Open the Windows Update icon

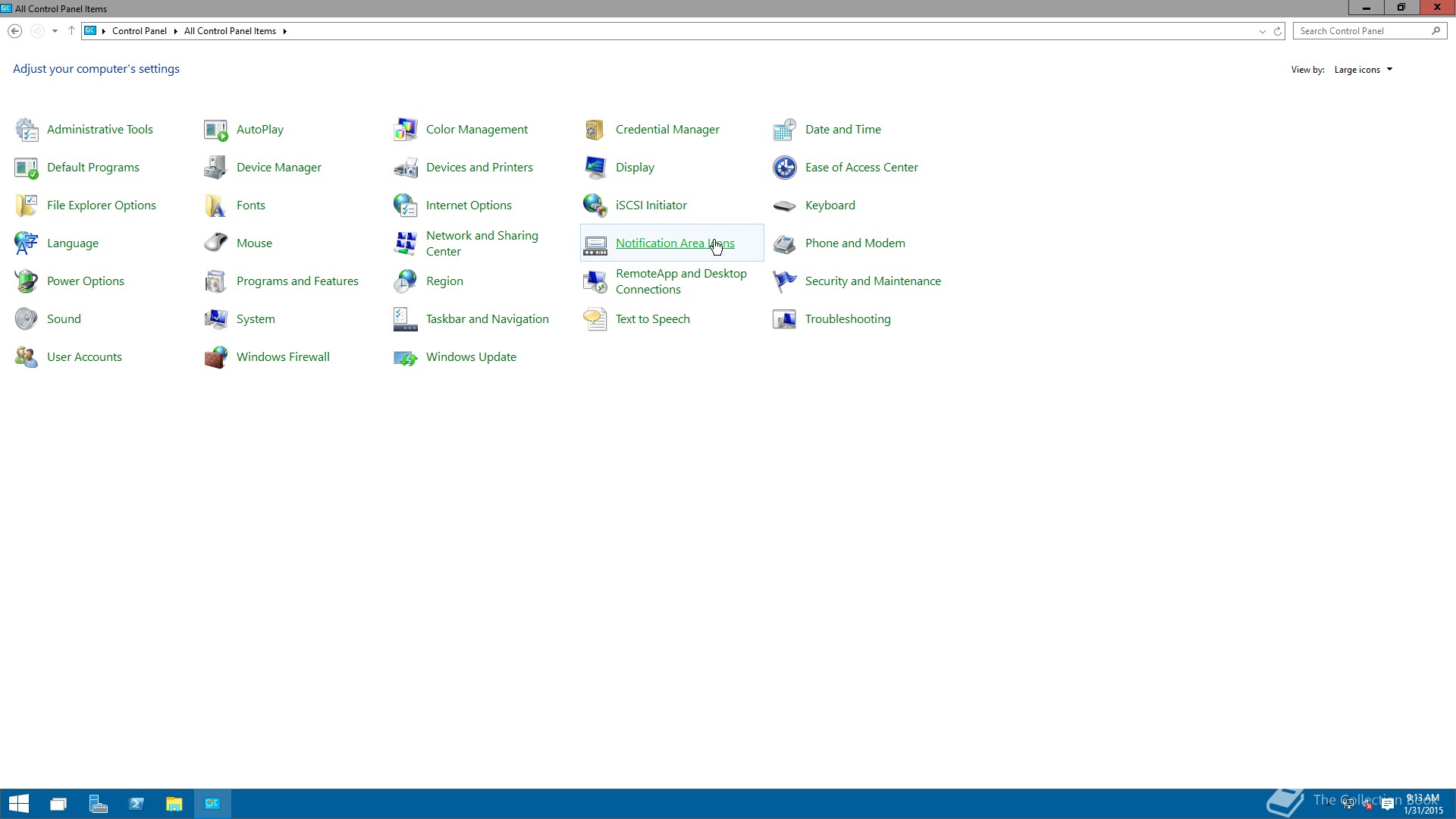pyautogui.click(x=406, y=357)
